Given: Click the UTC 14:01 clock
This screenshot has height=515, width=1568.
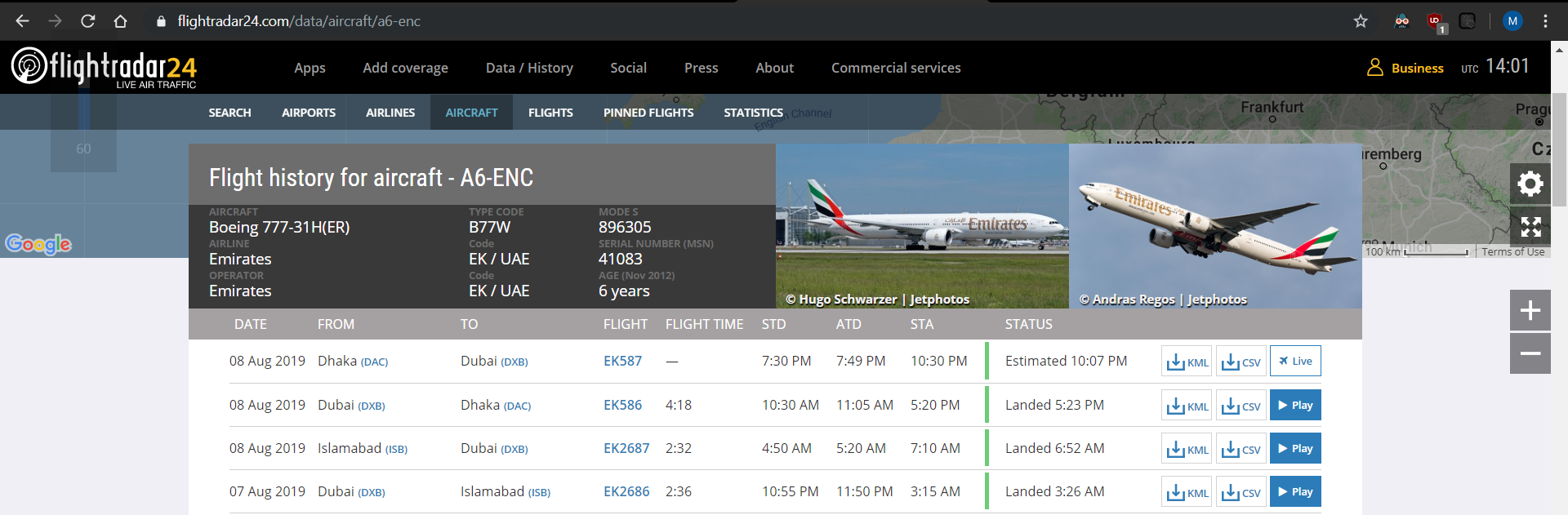Looking at the screenshot, I should [1494, 67].
